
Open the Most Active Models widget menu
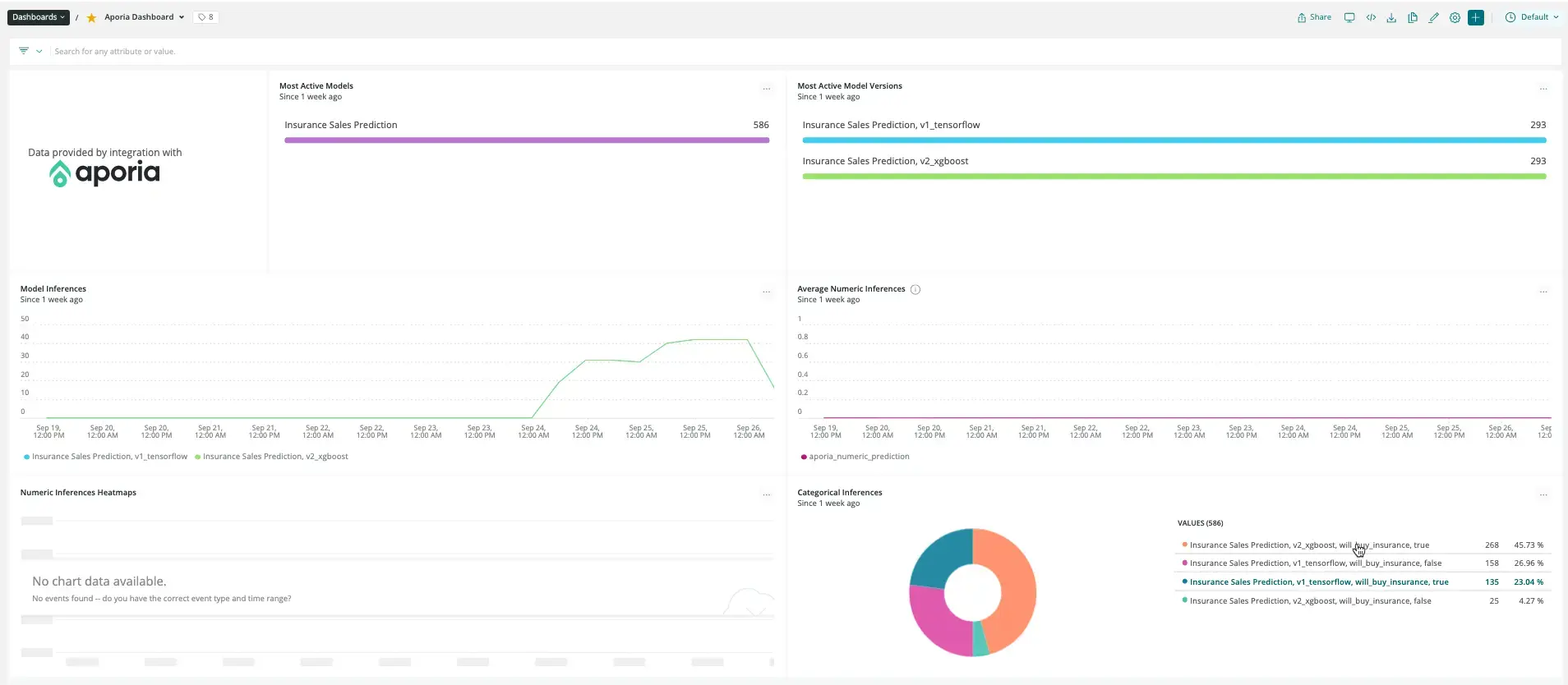coord(766,89)
